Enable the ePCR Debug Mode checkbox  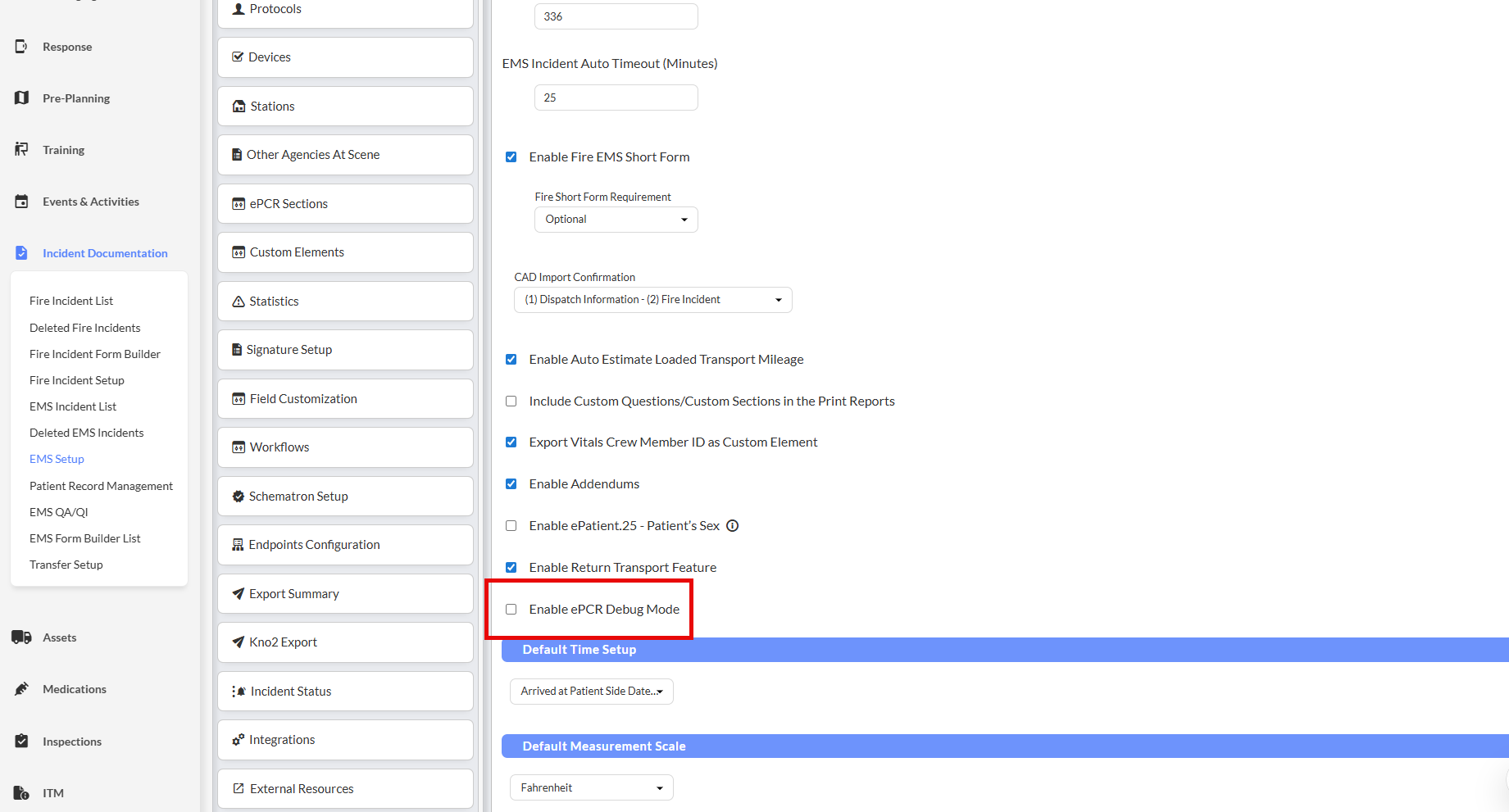tap(511, 610)
